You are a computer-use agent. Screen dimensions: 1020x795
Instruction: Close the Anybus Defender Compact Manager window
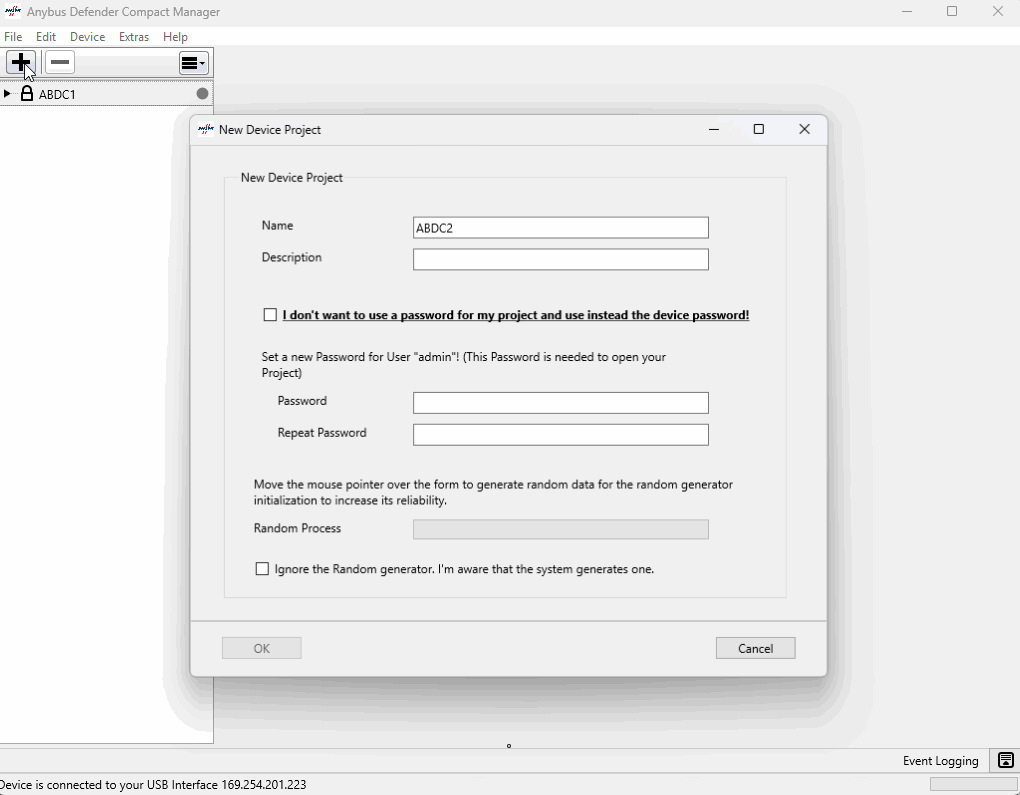[x=998, y=12]
